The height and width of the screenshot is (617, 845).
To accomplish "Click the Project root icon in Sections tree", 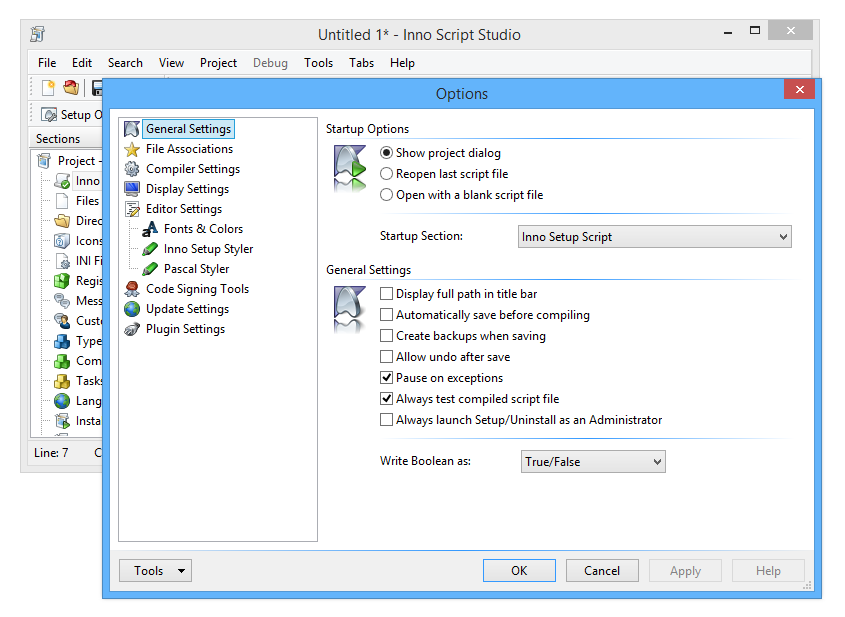I will pyautogui.click(x=44, y=161).
